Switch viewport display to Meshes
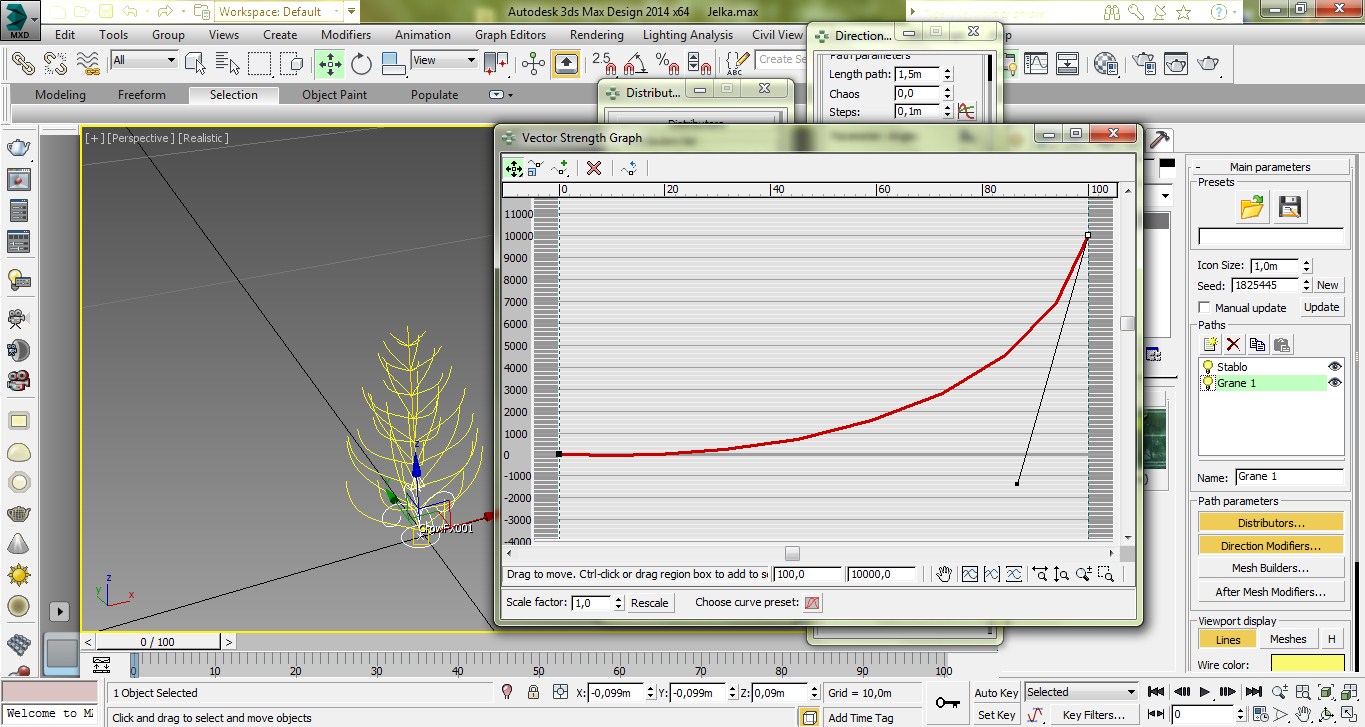 click(1288, 639)
